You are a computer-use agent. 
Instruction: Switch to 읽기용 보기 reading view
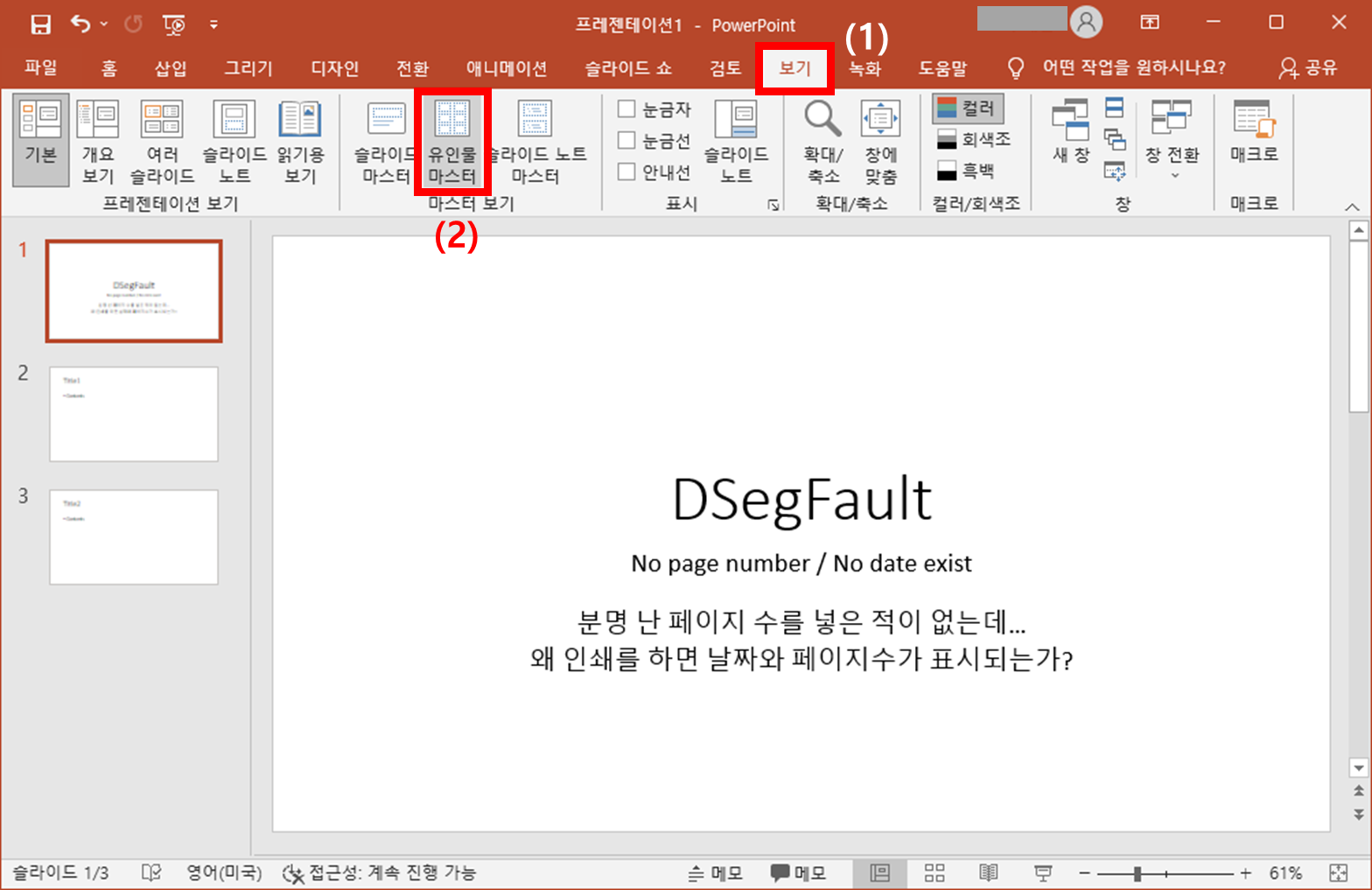pos(300,140)
